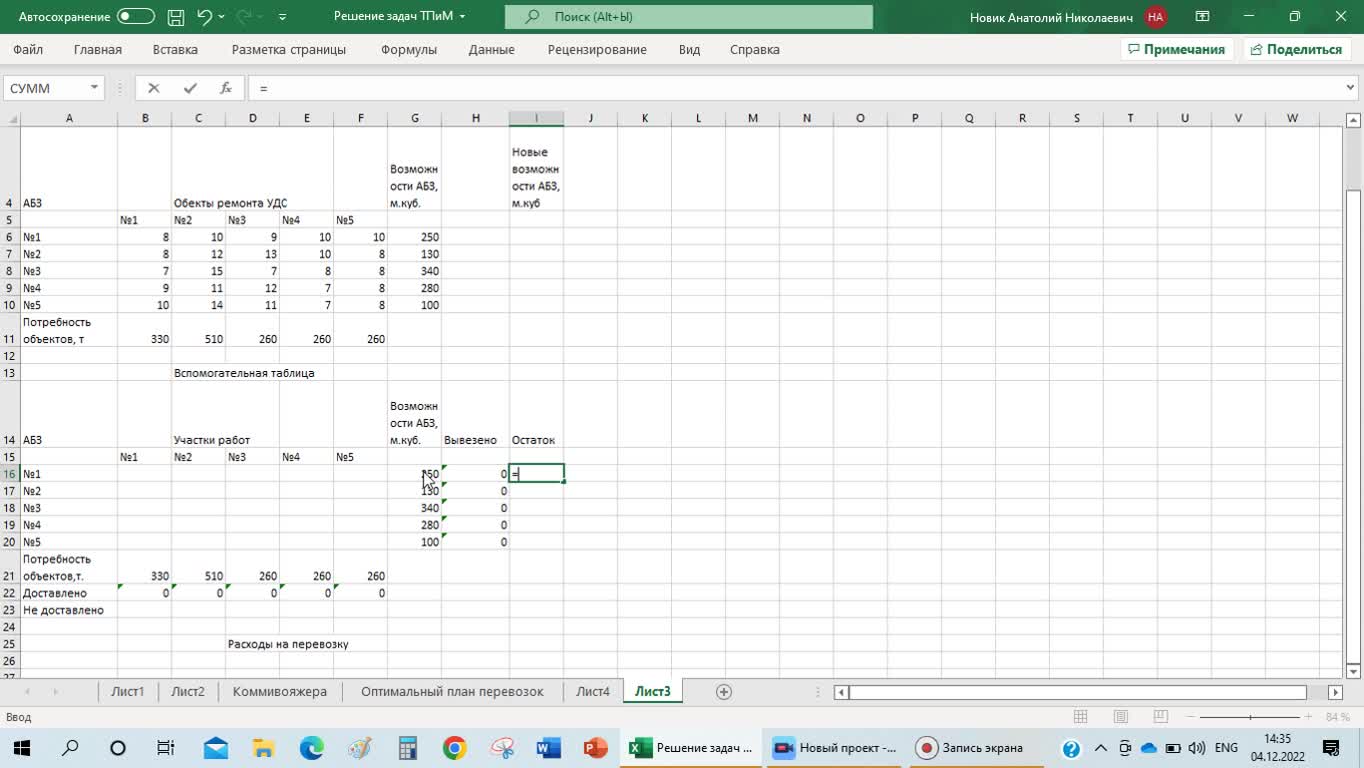Click the zoom slider handle
Screen dimensions: 1364x768
(x=1250, y=717)
